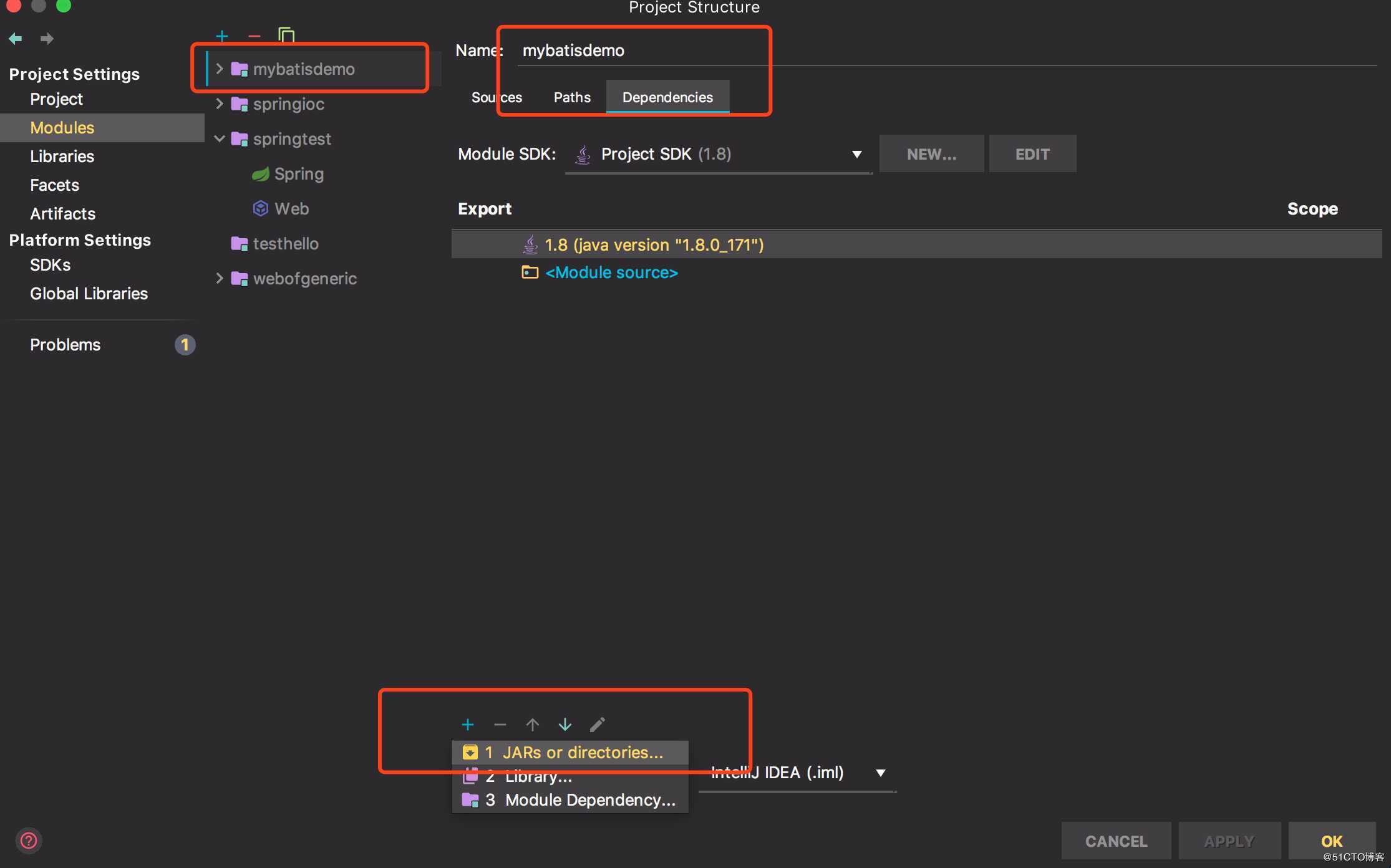Image resolution: width=1391 pixels, height=868 pixels.
Task: Add dependency with bottom plus icon
Action: tap(468, 725)
